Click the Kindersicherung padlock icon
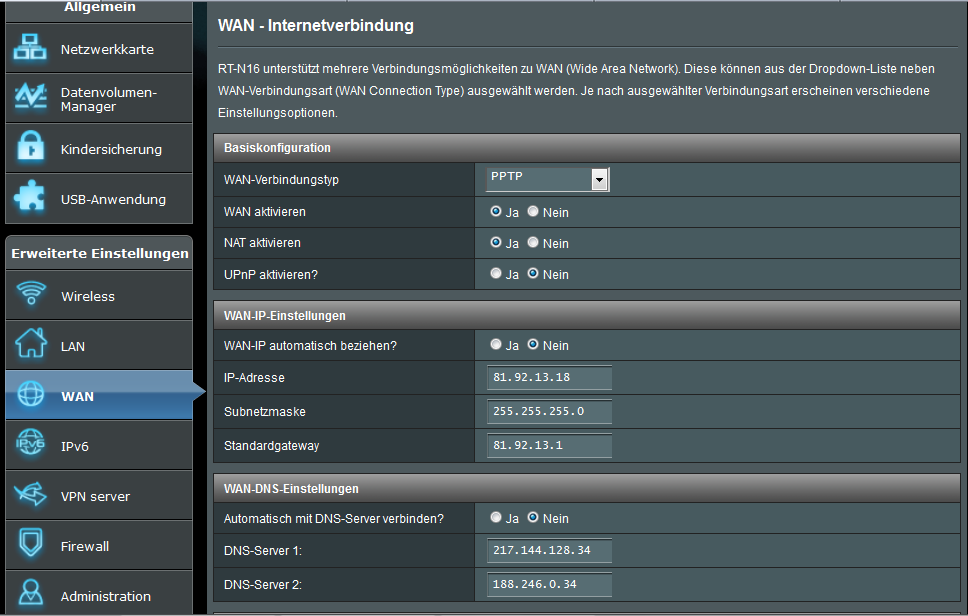 tap(30, 149)
